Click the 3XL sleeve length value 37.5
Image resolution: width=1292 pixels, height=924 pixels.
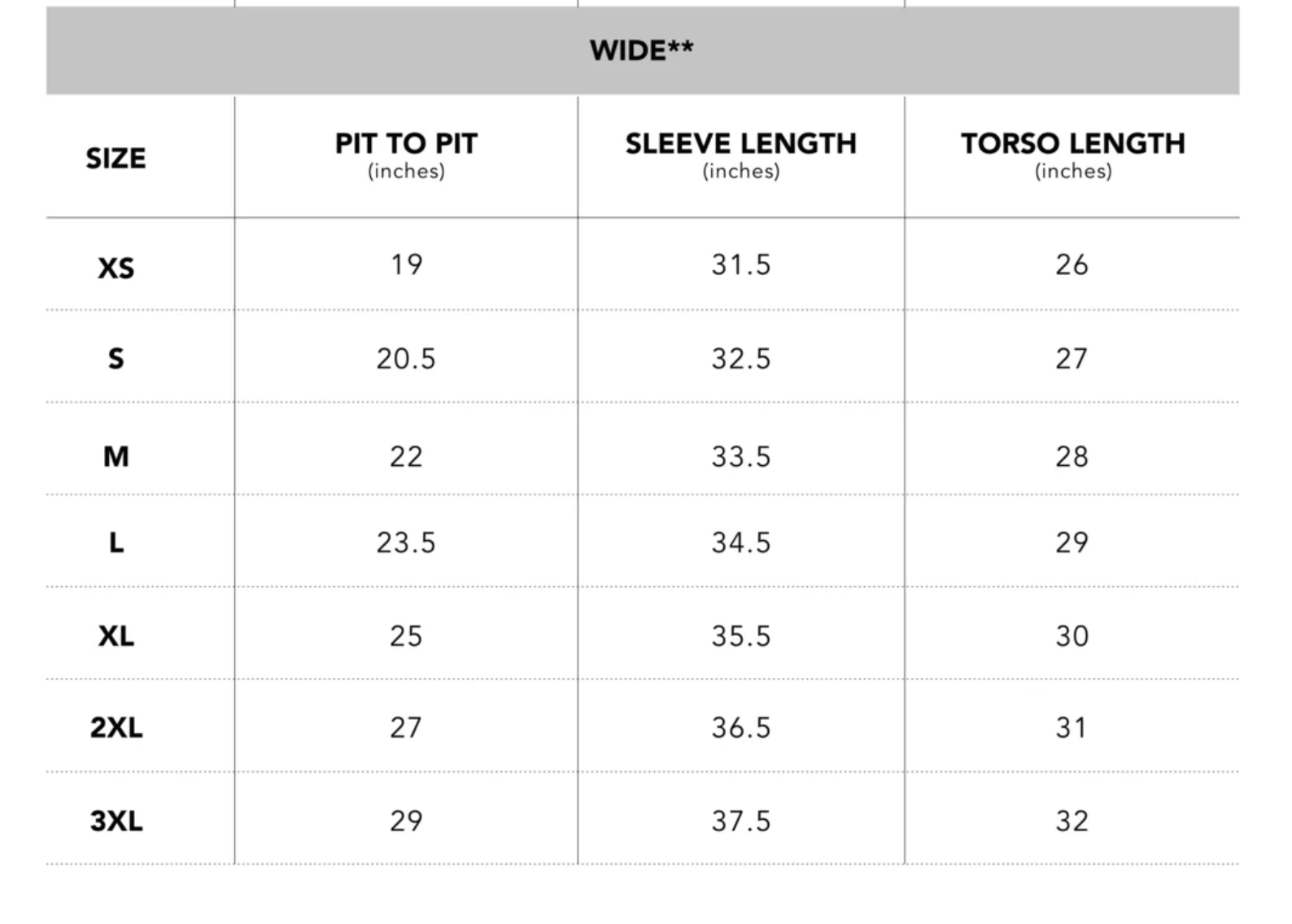tap(740, 821)
